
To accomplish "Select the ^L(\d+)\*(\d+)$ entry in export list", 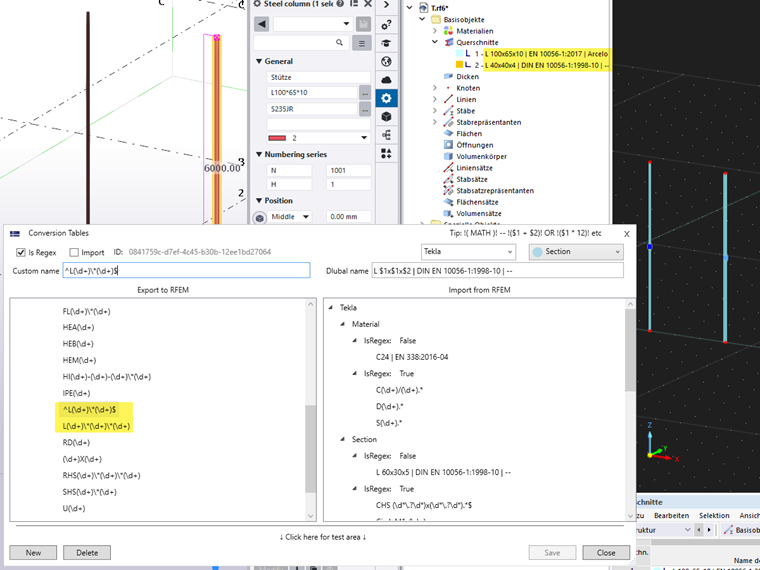I will [x=89, y=410].
